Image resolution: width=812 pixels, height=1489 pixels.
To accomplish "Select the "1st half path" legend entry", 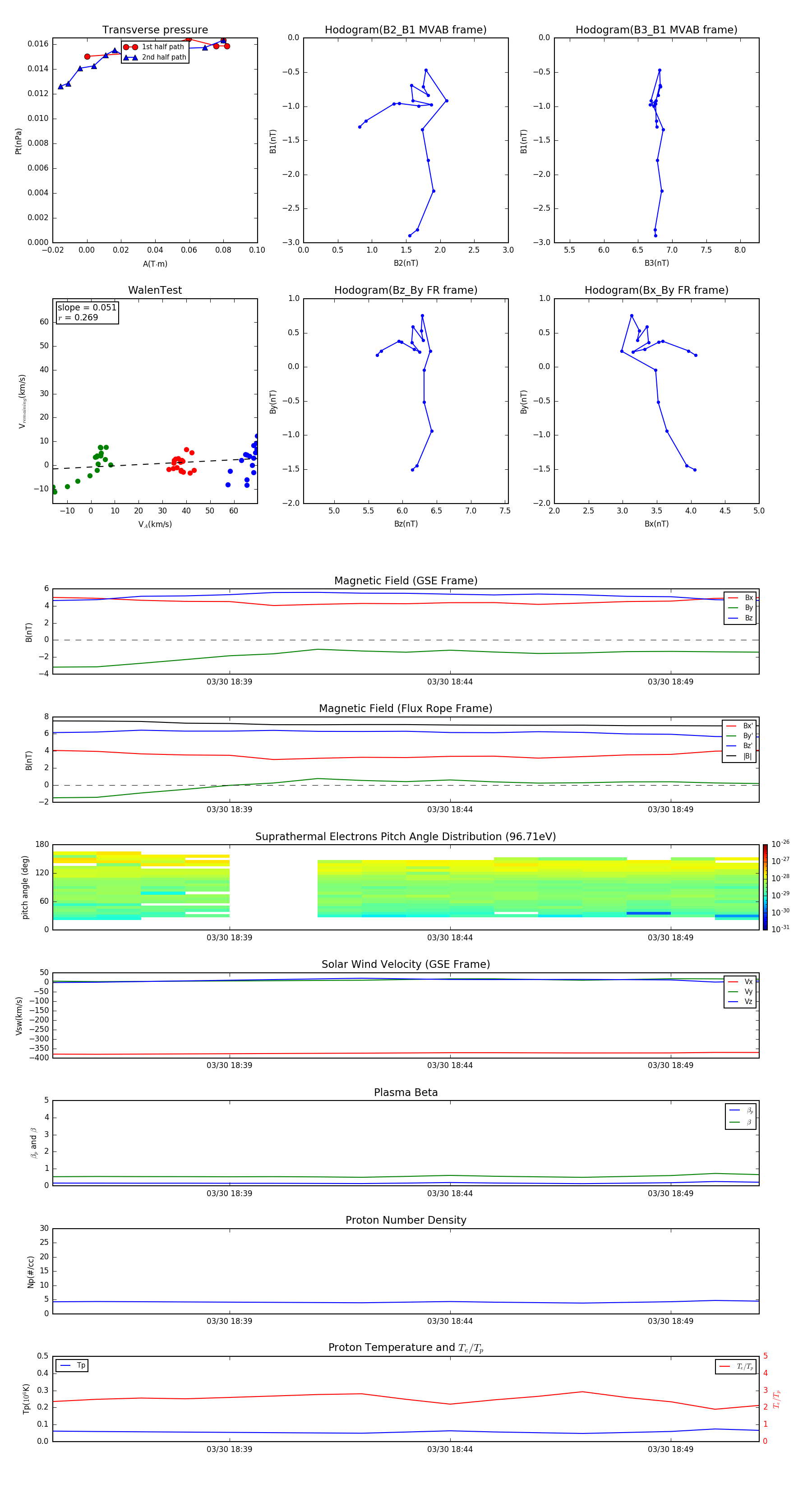I will 154,47.
